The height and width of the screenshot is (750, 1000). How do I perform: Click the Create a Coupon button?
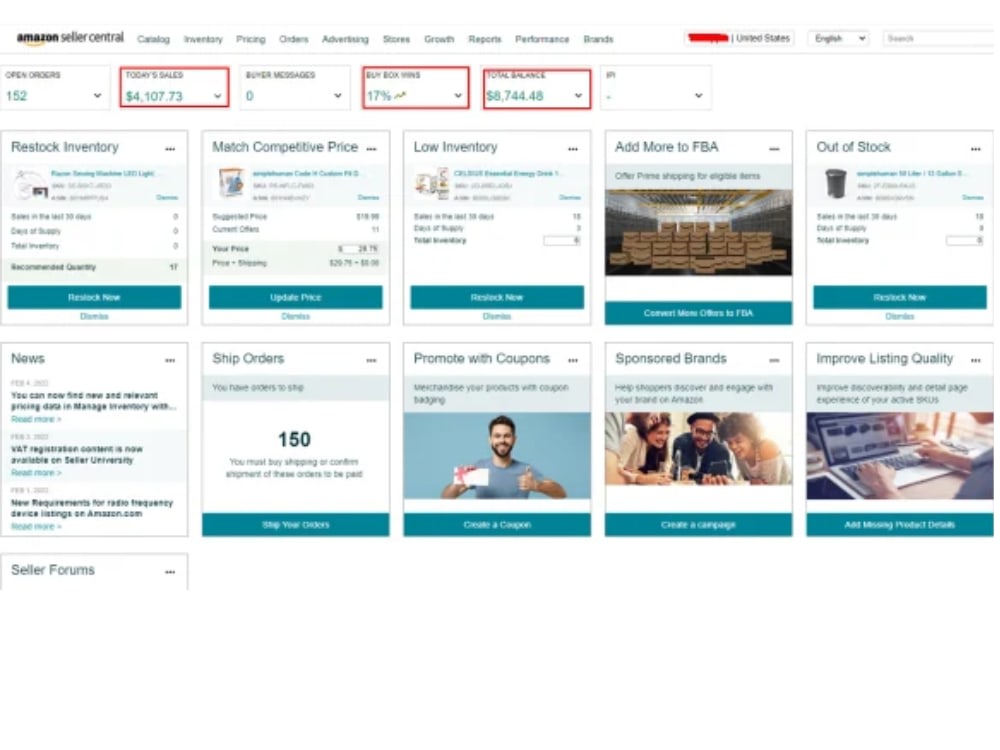tap(497, 525)
